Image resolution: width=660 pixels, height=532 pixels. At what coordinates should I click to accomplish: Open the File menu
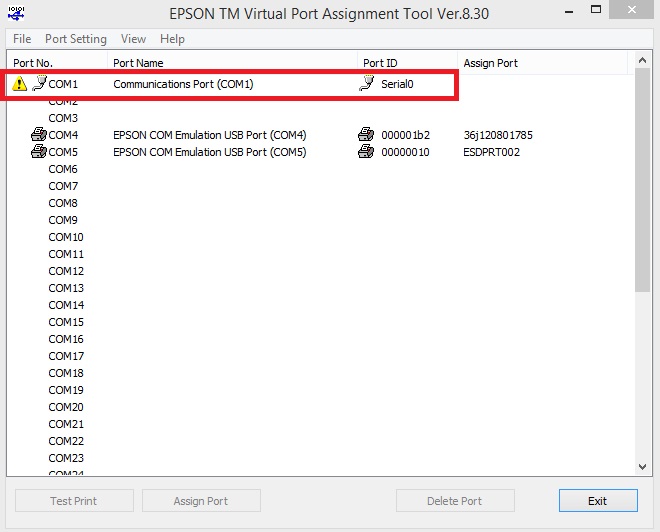click(x=22, y=39)
